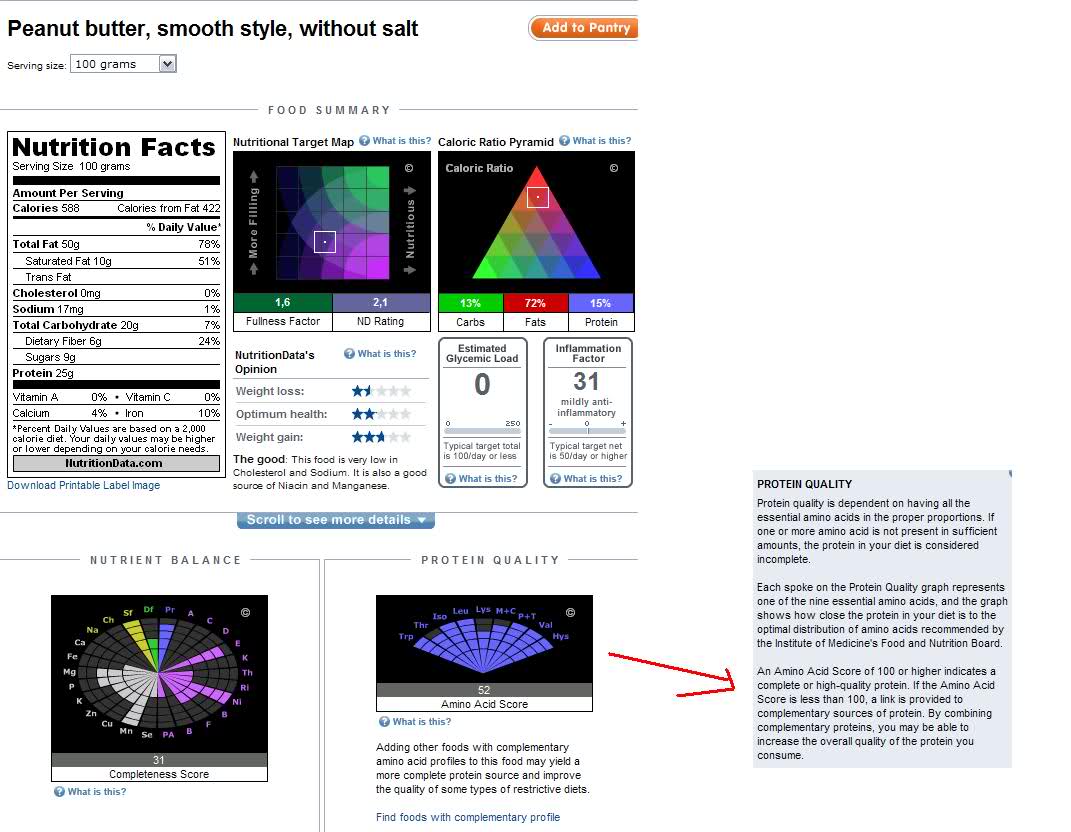The image size is (1071, 832).
Task: Click the Inflammation Factor scale bar
Action: pyautogui.click(x=588, y=431)
